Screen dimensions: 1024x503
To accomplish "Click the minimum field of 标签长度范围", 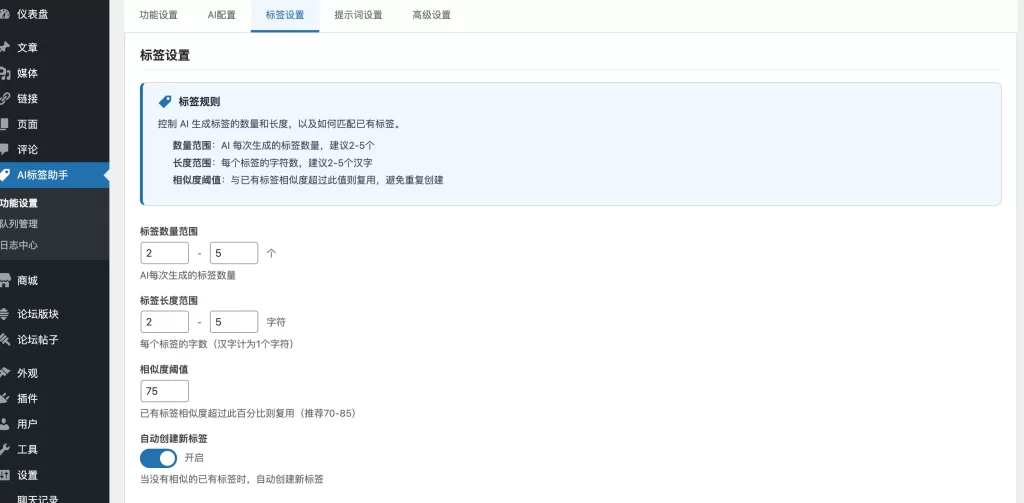I will (165, 322).
